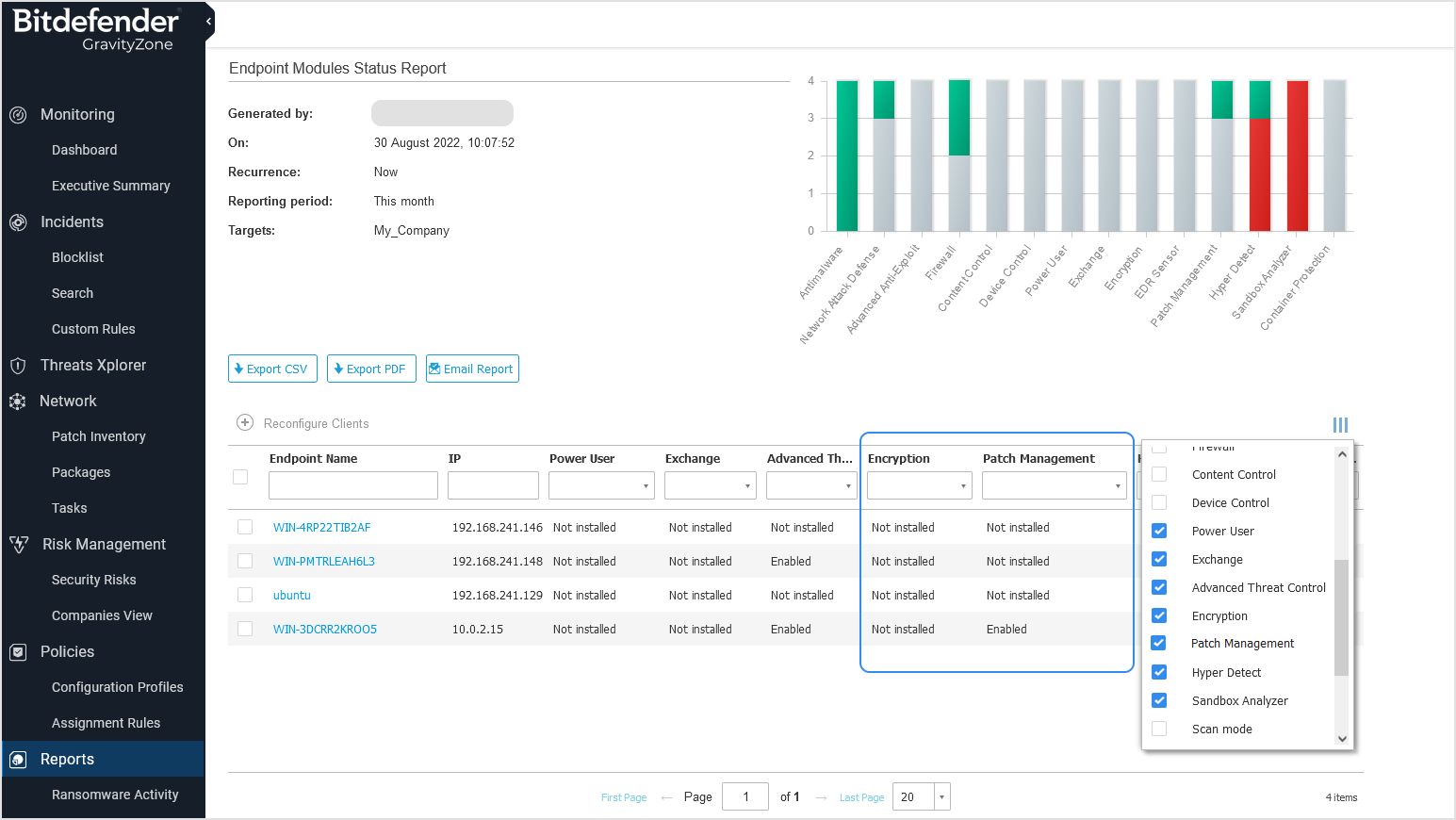Image resolution: width=1456 pixels, height=820 pixels.
Task: Open the Encryption filter dropdown
Action: click(x=919, y=485)
